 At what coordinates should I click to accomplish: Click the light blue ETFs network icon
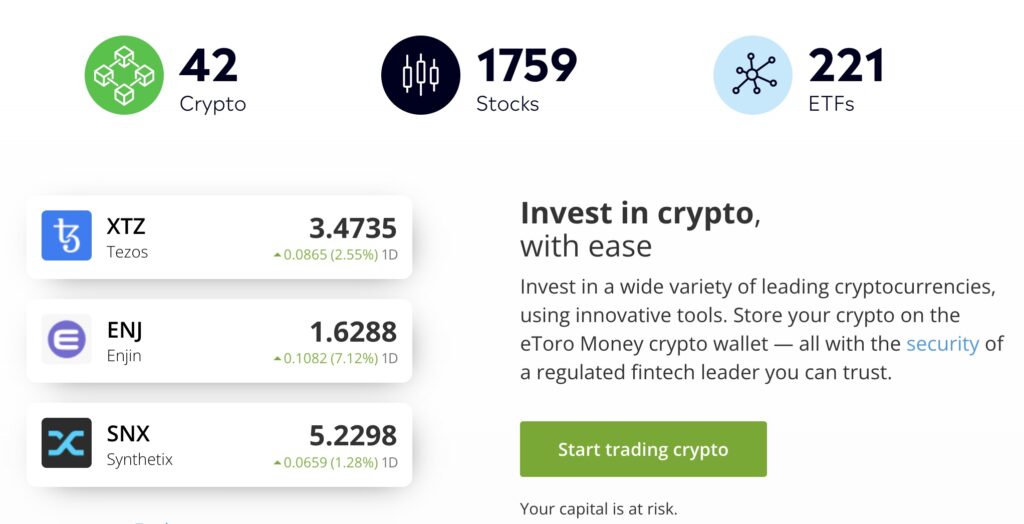click(753, 75)
